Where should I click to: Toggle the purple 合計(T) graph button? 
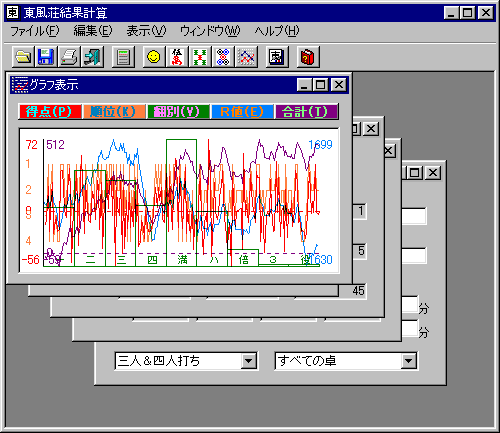[306, 112]
